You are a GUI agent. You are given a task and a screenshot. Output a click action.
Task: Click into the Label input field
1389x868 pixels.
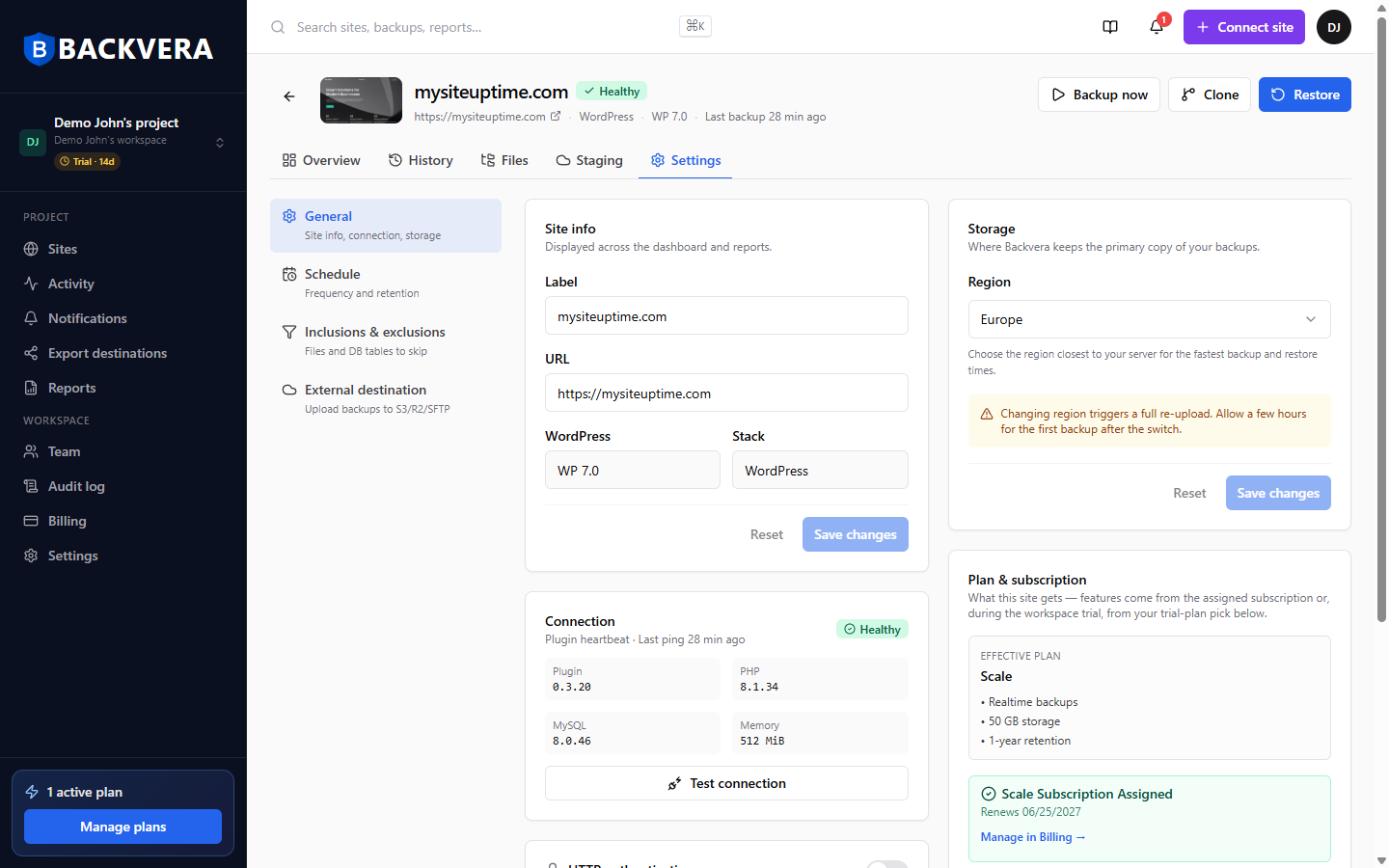pyautogui.click(x=726, y=315)
